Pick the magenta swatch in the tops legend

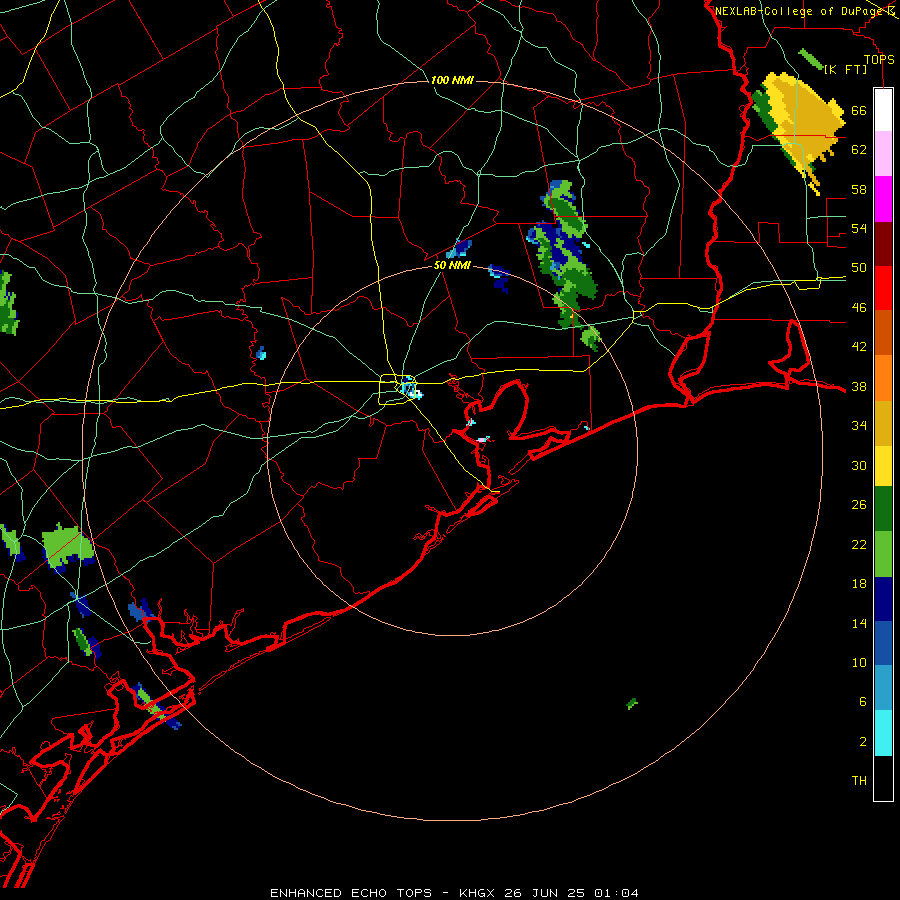pyautogui.click(x=883, y=199)
